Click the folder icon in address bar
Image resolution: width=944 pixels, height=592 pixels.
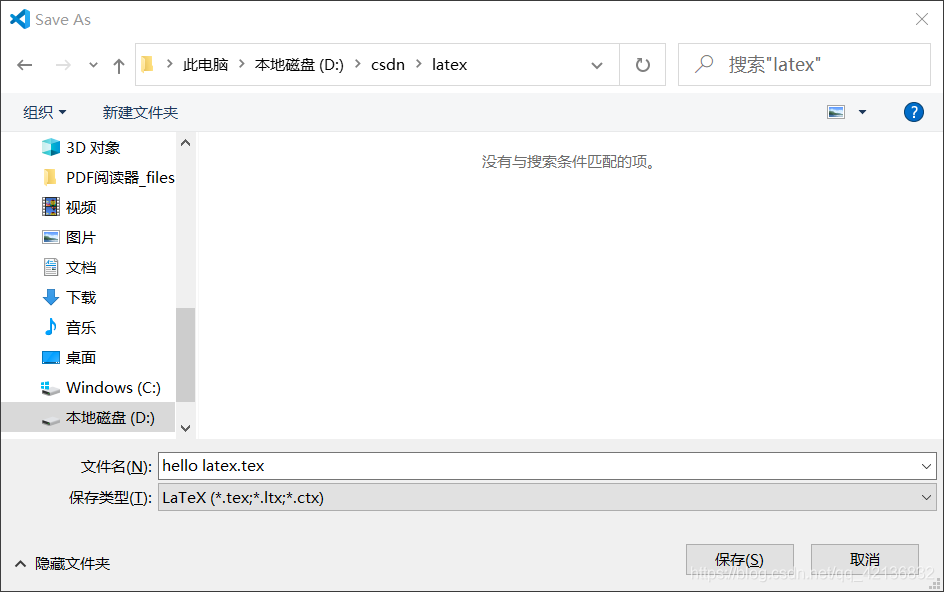[148, 64]
